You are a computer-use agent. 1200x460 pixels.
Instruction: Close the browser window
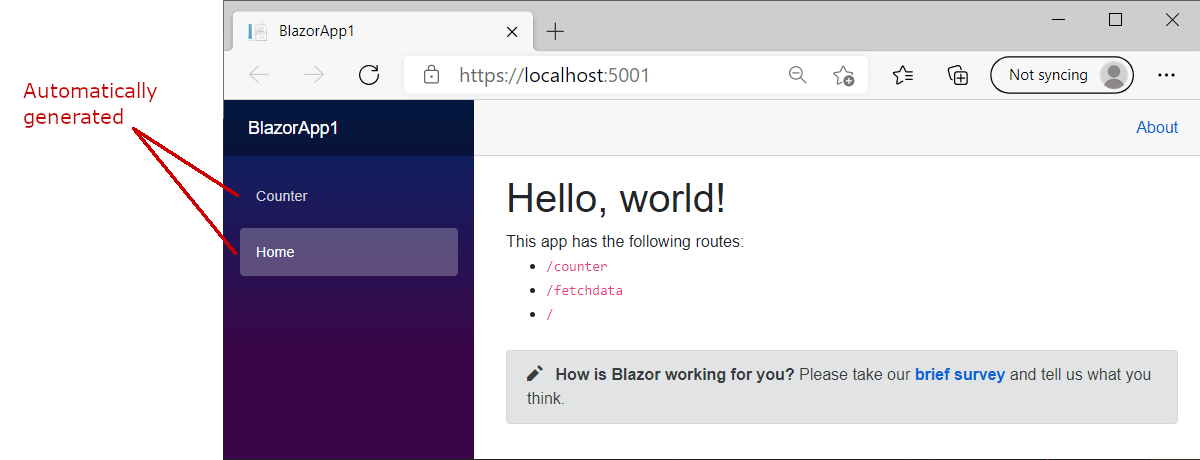click(1172, 19)
